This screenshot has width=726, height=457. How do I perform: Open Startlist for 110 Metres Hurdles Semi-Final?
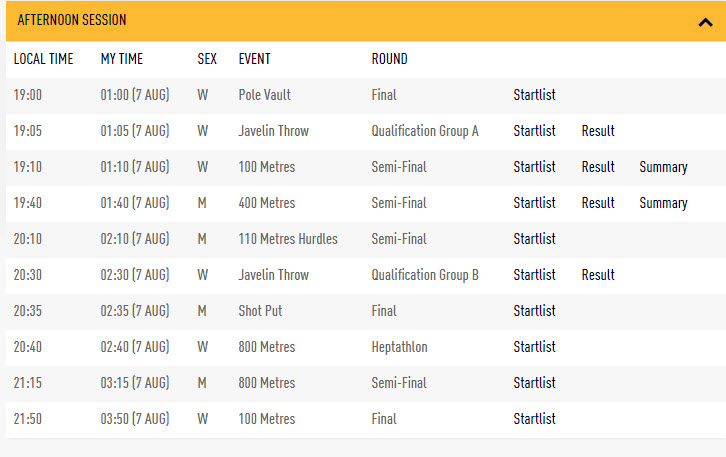(x=534, y=239)
